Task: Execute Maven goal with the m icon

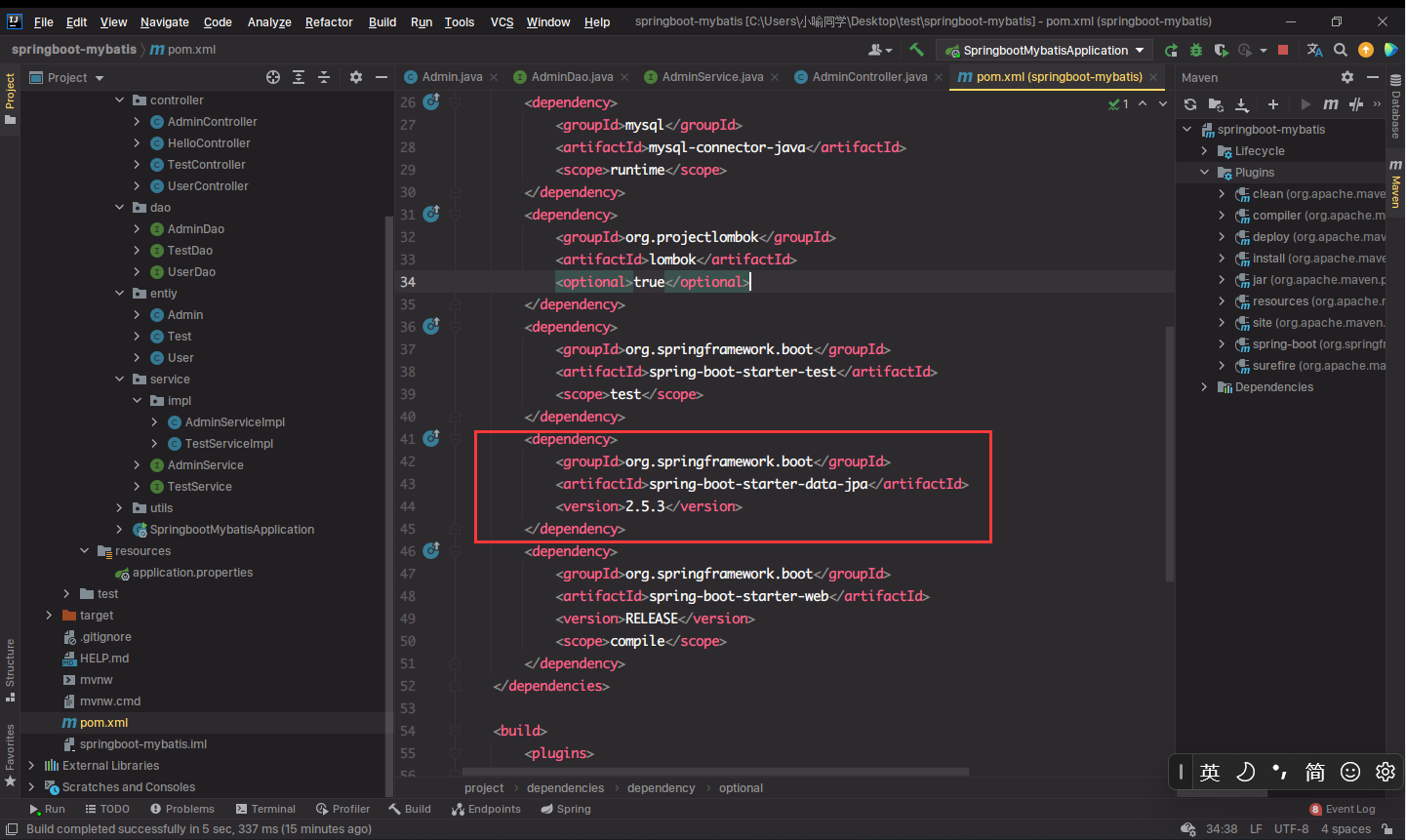Action: pyautogui.click(x=1331, y=104)
